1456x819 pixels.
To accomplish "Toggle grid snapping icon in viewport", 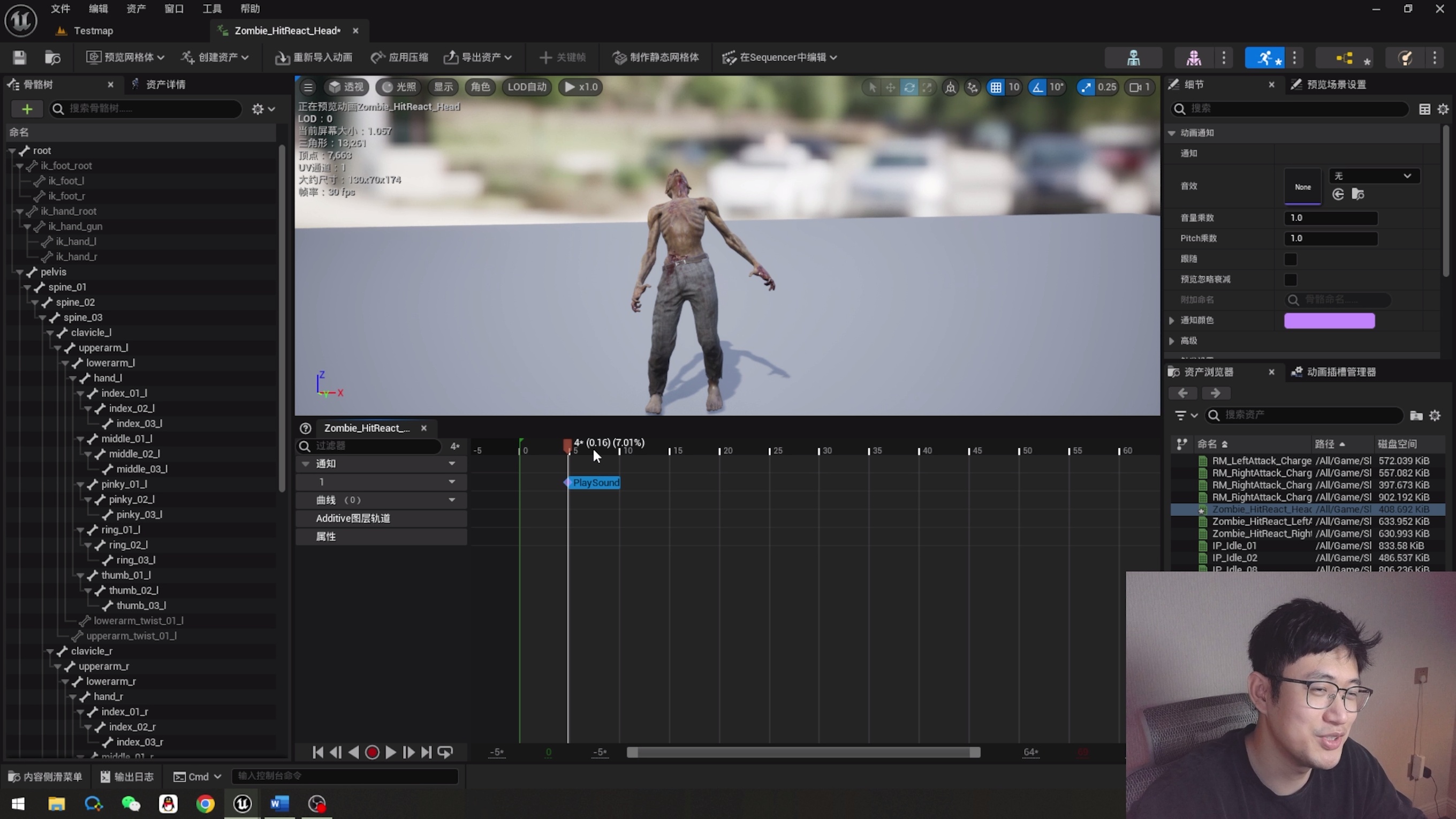I will 996,87.
